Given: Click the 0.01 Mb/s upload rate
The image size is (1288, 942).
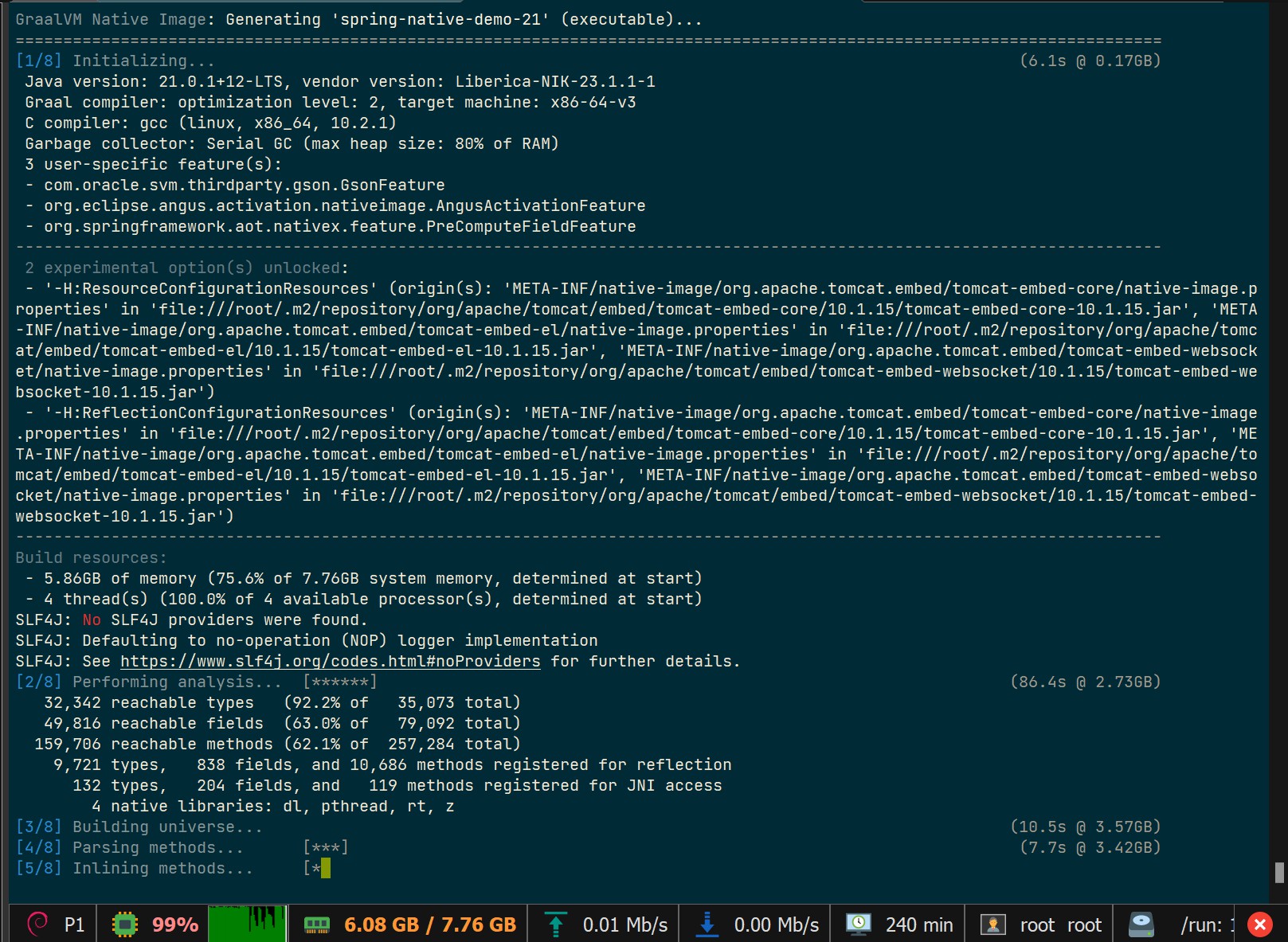Looking at the screenshot, I should [625, 924].
